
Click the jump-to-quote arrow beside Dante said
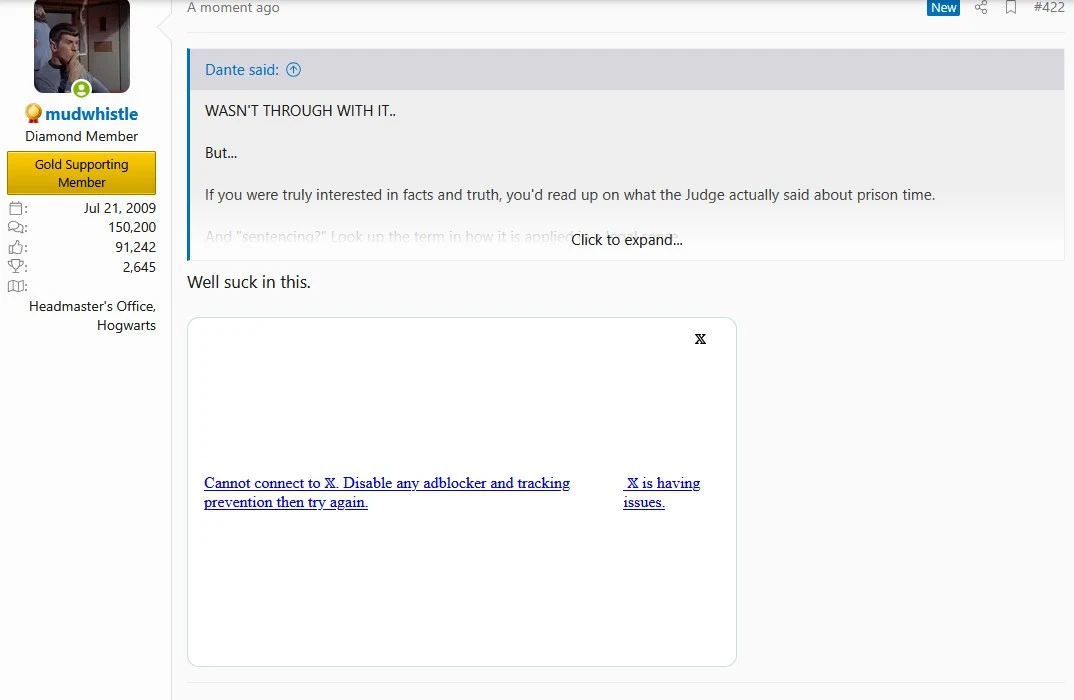293,69
